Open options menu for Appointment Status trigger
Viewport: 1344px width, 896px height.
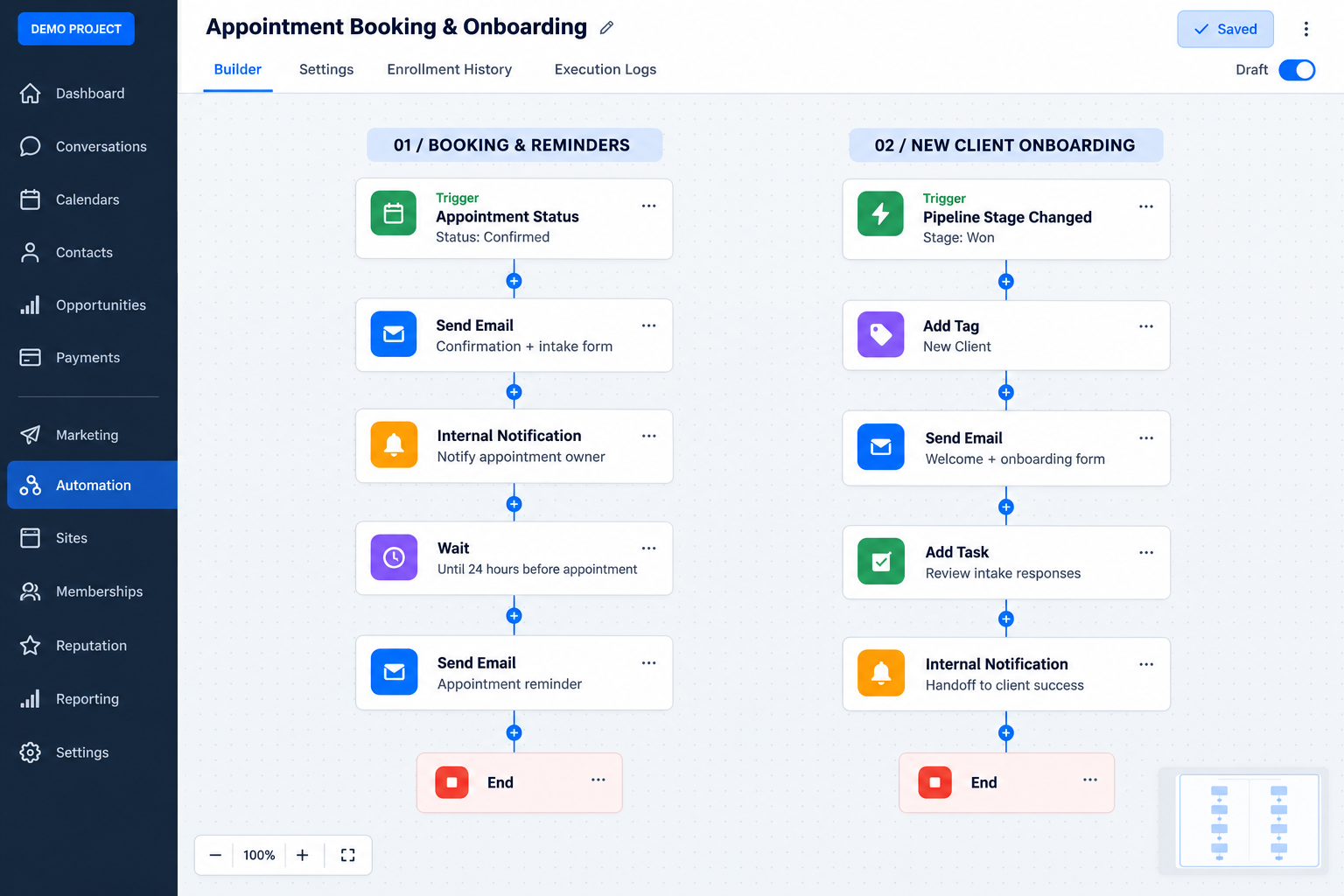[648, 206]
